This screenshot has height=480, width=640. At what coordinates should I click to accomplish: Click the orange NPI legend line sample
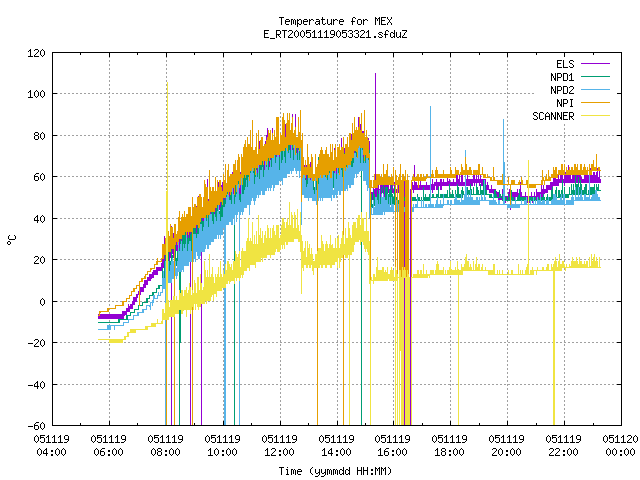click(x=596, y=103)
